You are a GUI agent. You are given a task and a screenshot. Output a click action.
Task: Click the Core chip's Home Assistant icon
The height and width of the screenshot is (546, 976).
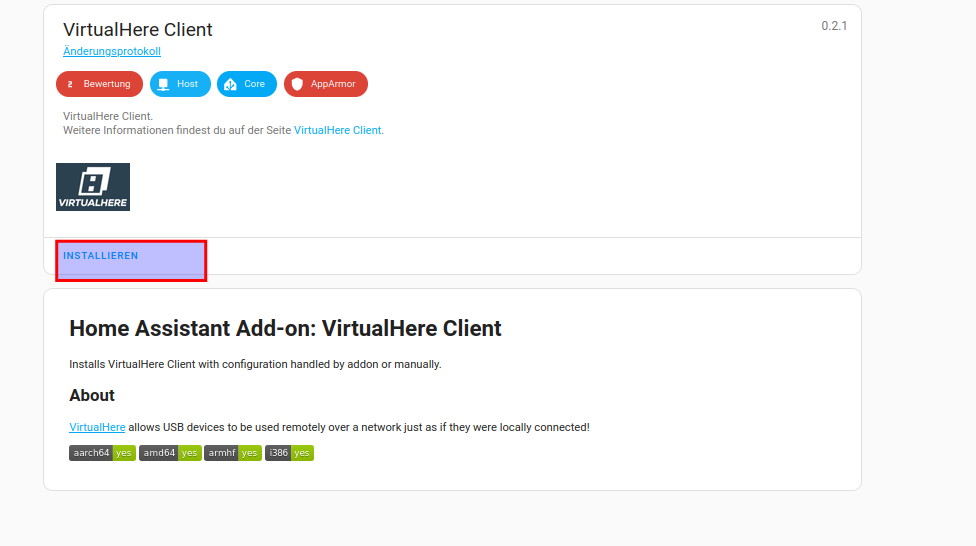coord(230,85)
